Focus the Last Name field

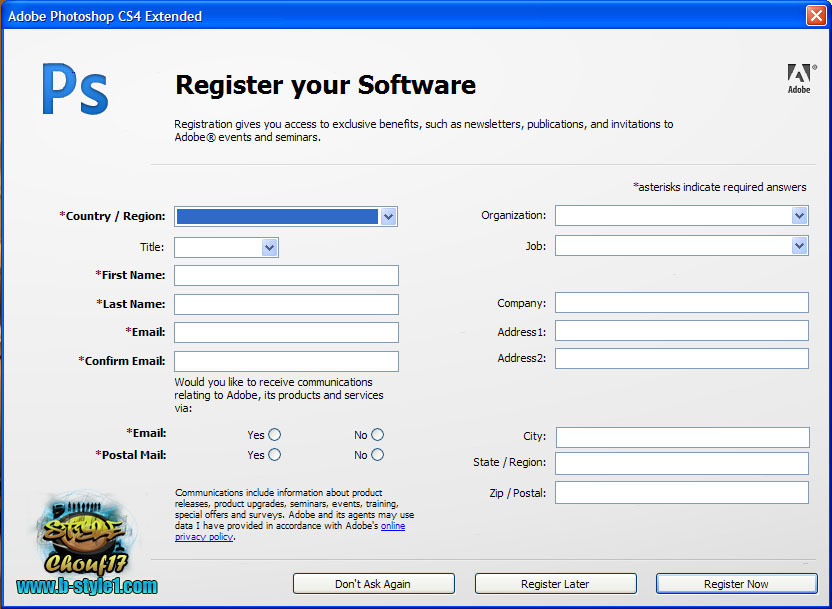click(287, 304)
